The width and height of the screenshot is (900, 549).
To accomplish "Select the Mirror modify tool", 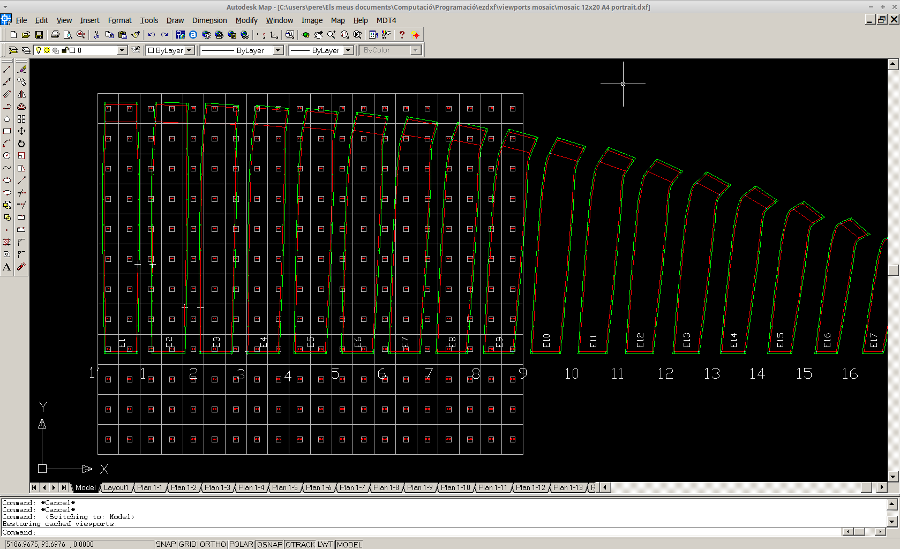I will (x=21, y=94).
